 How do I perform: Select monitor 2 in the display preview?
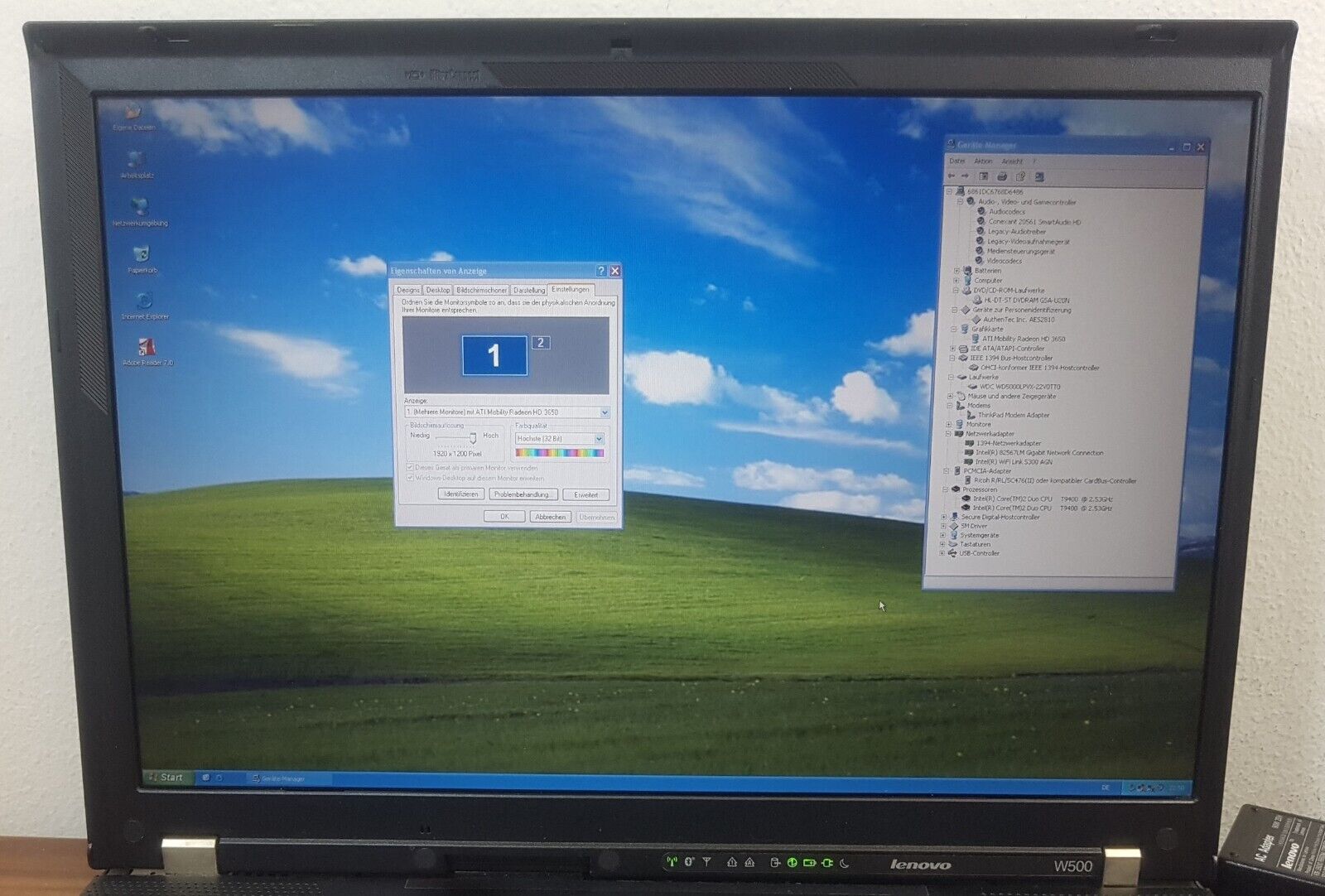541,343
